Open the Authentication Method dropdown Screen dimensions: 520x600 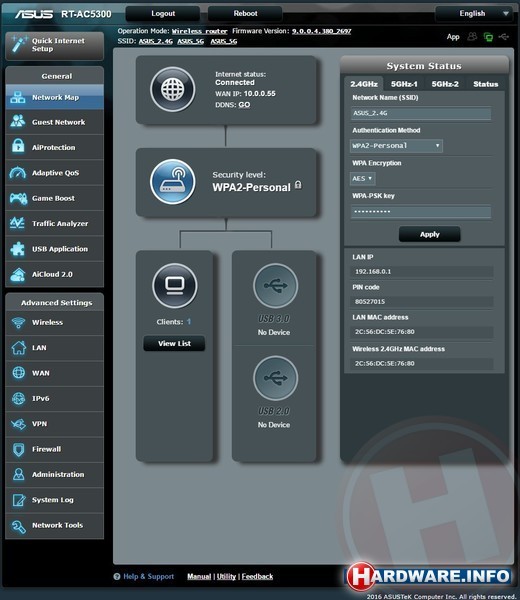[396, 146]
